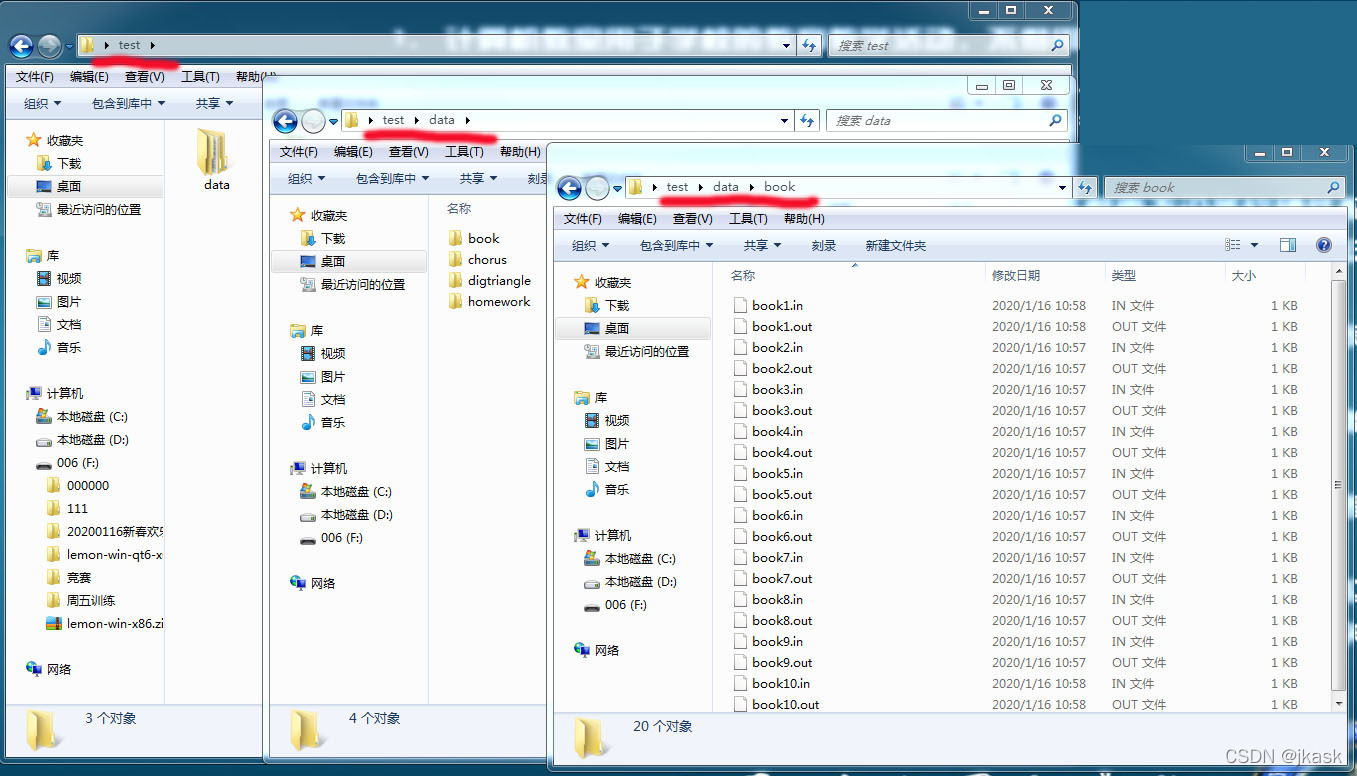Click the test breadcrumb in the book address bar

(x=678, y=187)
